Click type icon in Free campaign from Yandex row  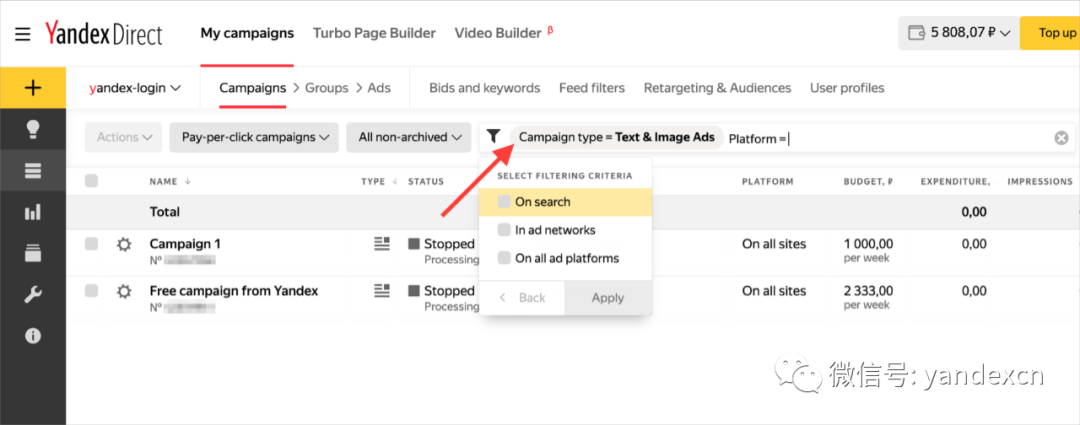click(382, 291)
